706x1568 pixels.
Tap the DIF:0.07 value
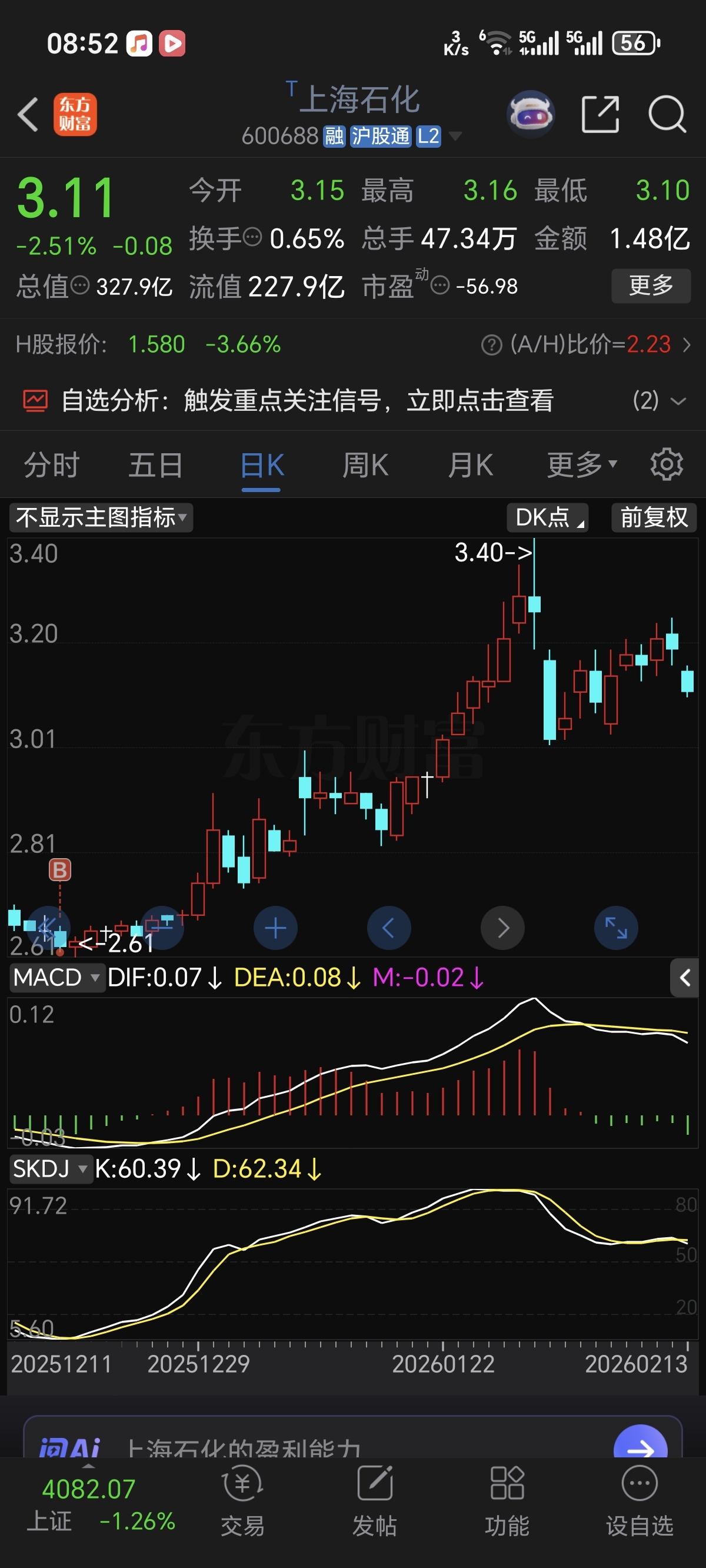pyautogui.click(x=165, y=978)
